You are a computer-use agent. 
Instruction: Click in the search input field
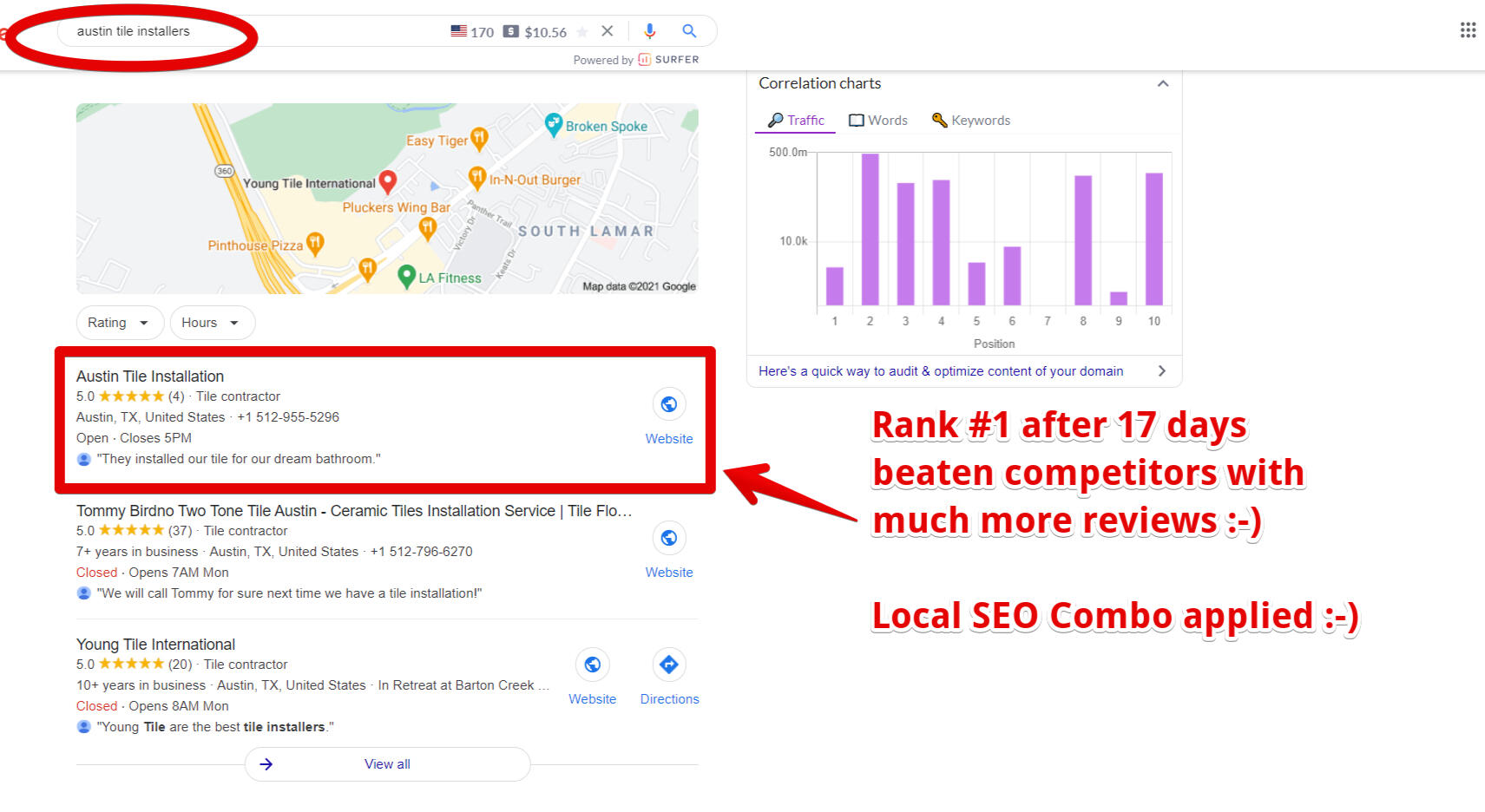(260, 31)
